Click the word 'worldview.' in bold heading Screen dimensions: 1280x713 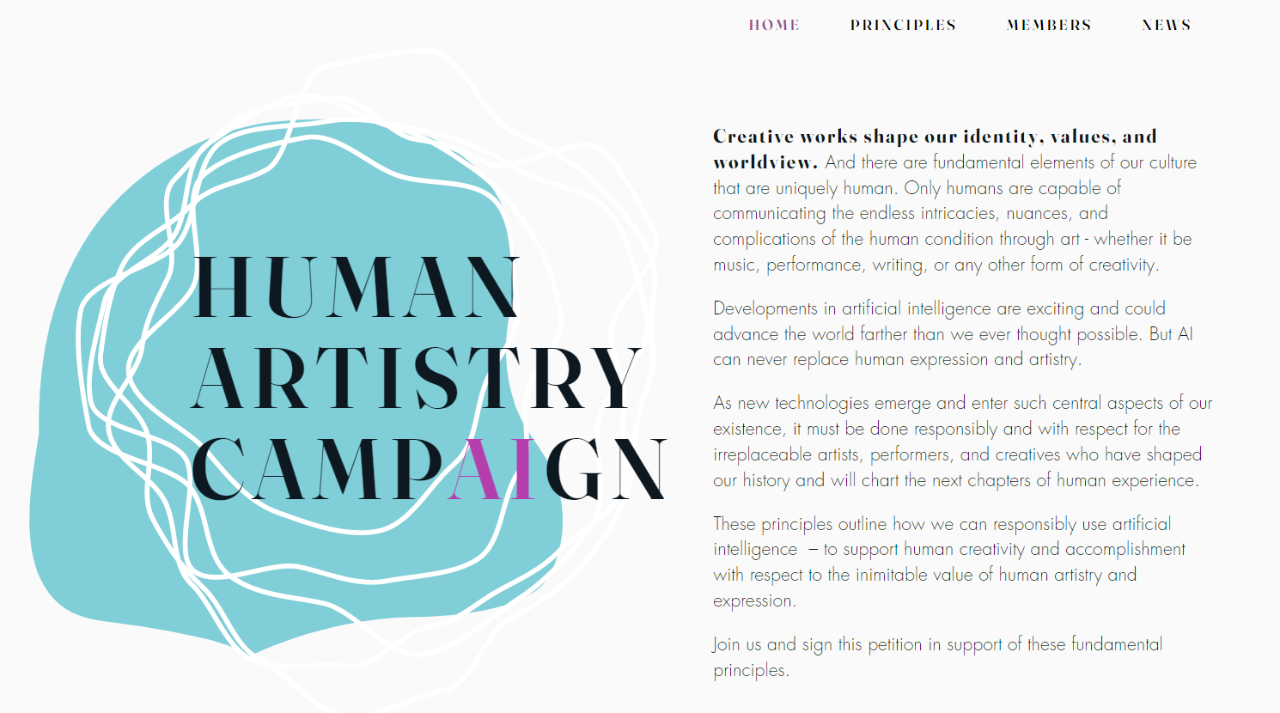[x=766, y=162]
